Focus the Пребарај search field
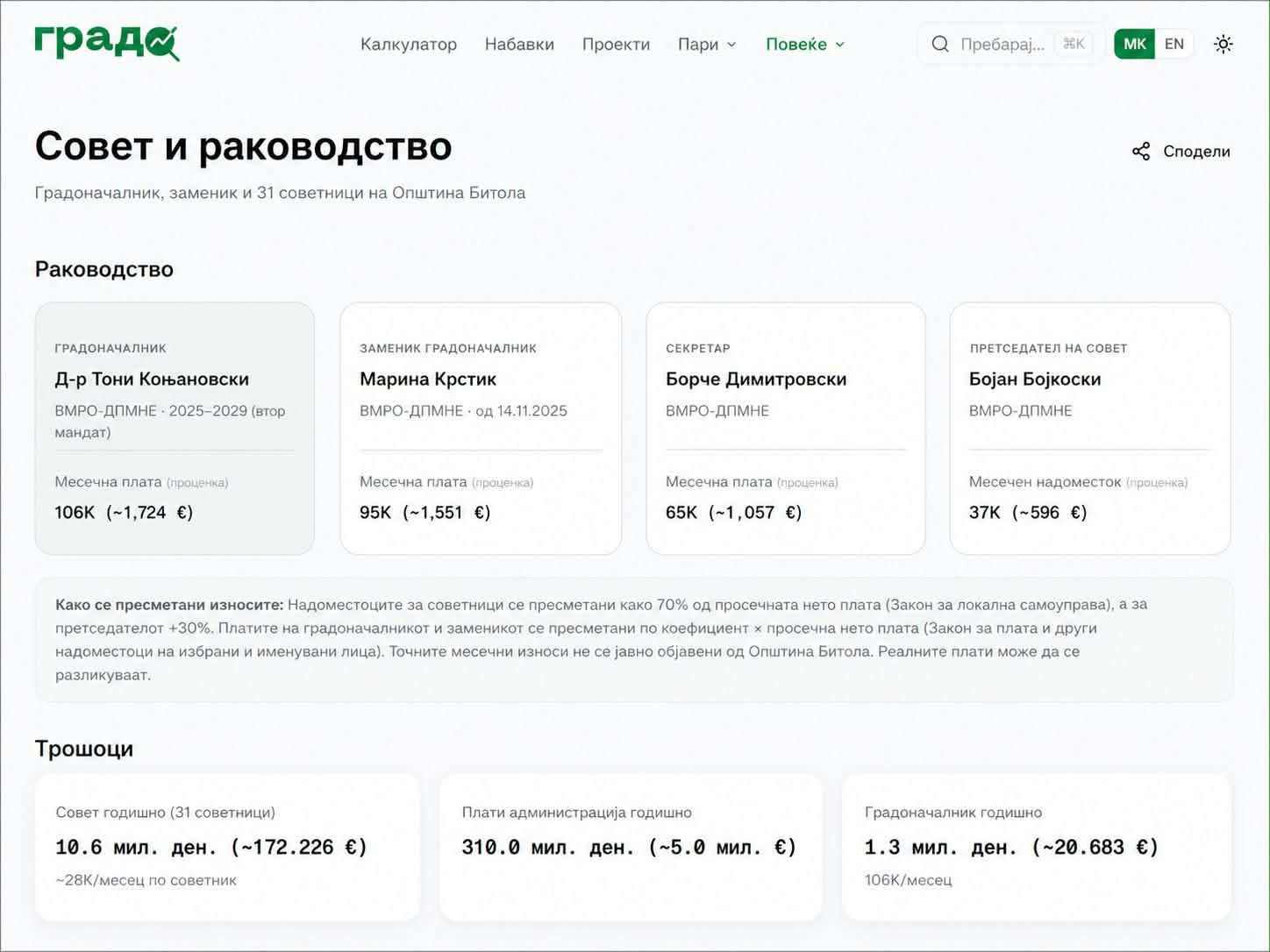 [1002, 44]
